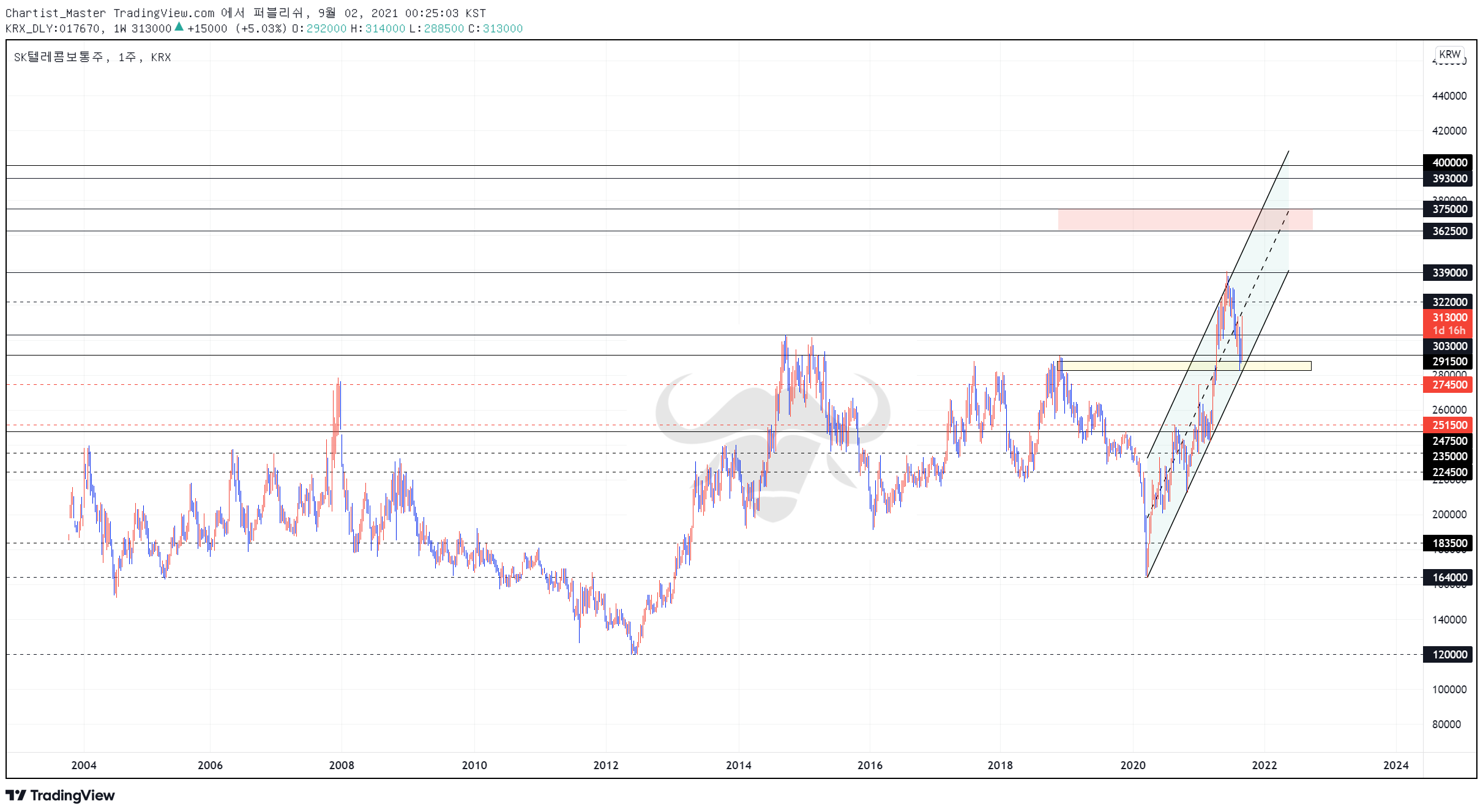
Task: Select the 224500 price level label
Action: [x=1448, y=472]
